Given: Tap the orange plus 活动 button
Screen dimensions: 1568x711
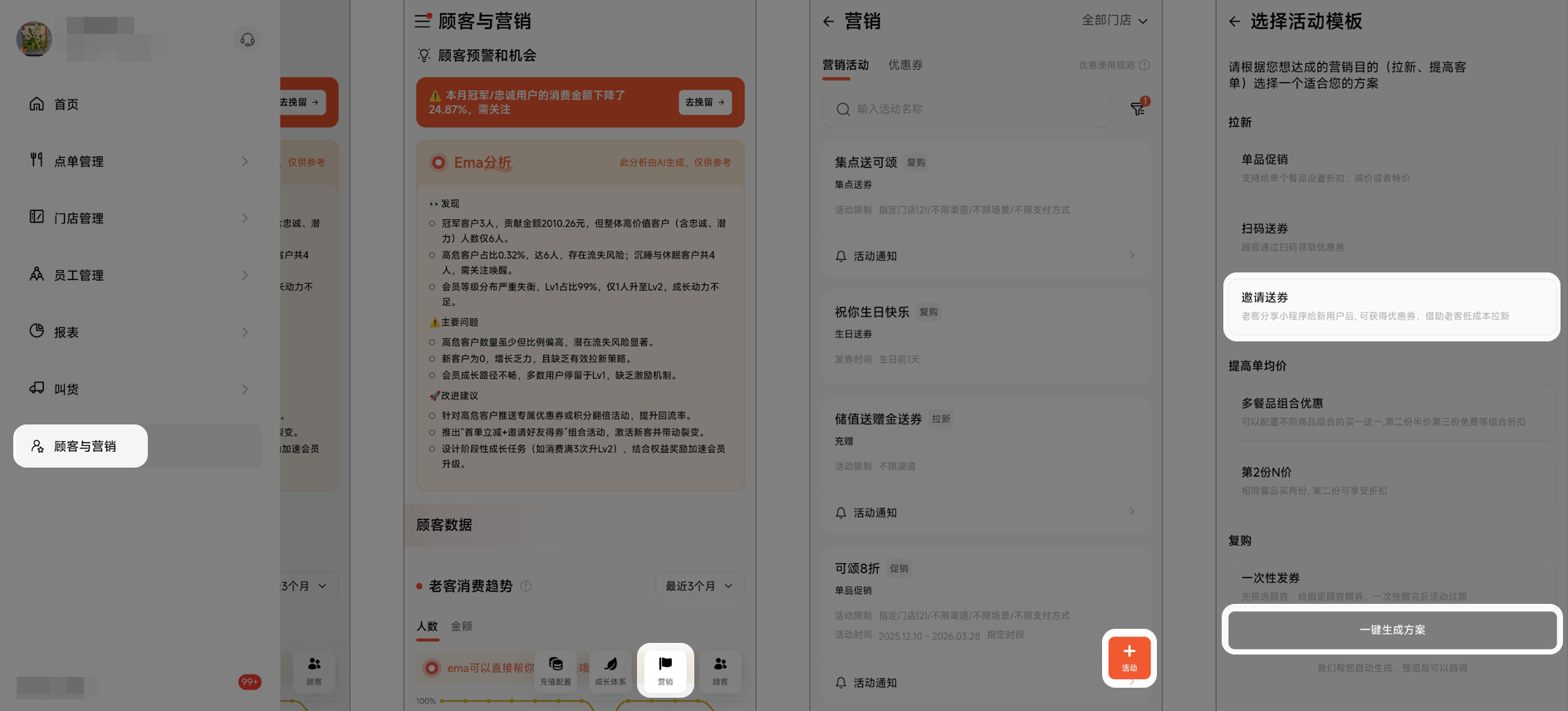Looking at the screenshot, I should pyautogui.click(x=1129, y=658).
